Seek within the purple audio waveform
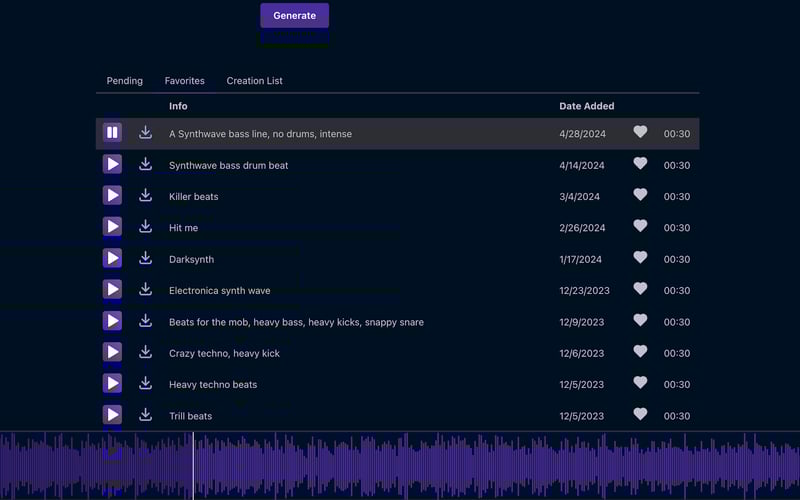The image size is (800, 500). pos(400,466)
